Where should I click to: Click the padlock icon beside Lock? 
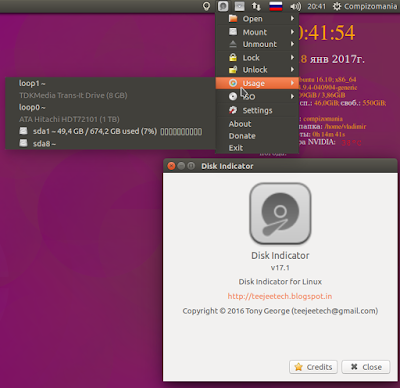[x=233, y=57]
